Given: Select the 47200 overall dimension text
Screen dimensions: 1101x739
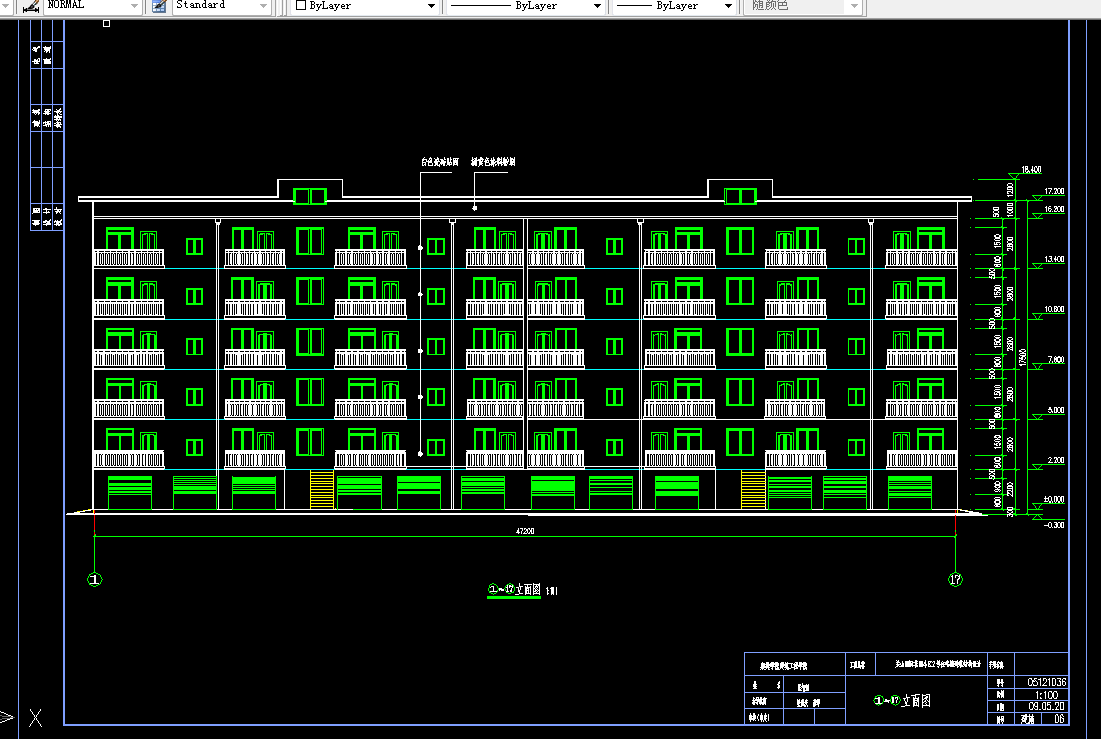Looking at the screenshot, I should 525,531.
